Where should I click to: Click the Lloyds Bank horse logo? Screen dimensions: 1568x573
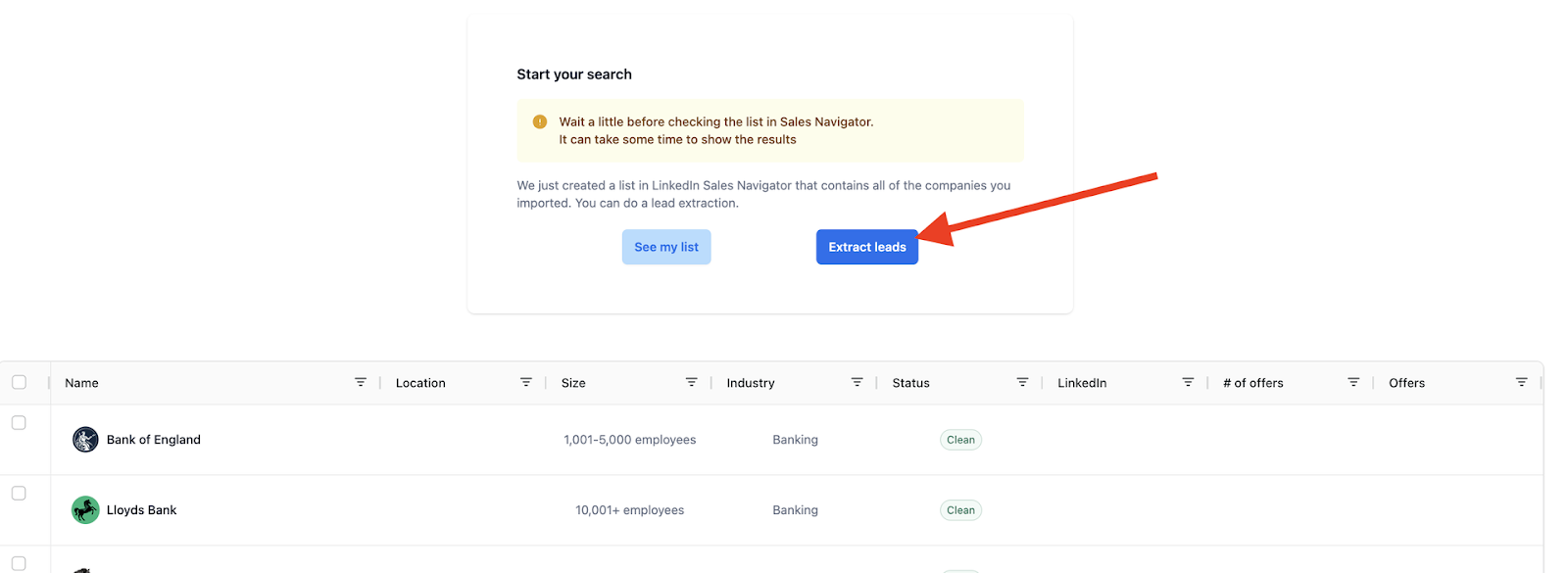coord(85,510)
